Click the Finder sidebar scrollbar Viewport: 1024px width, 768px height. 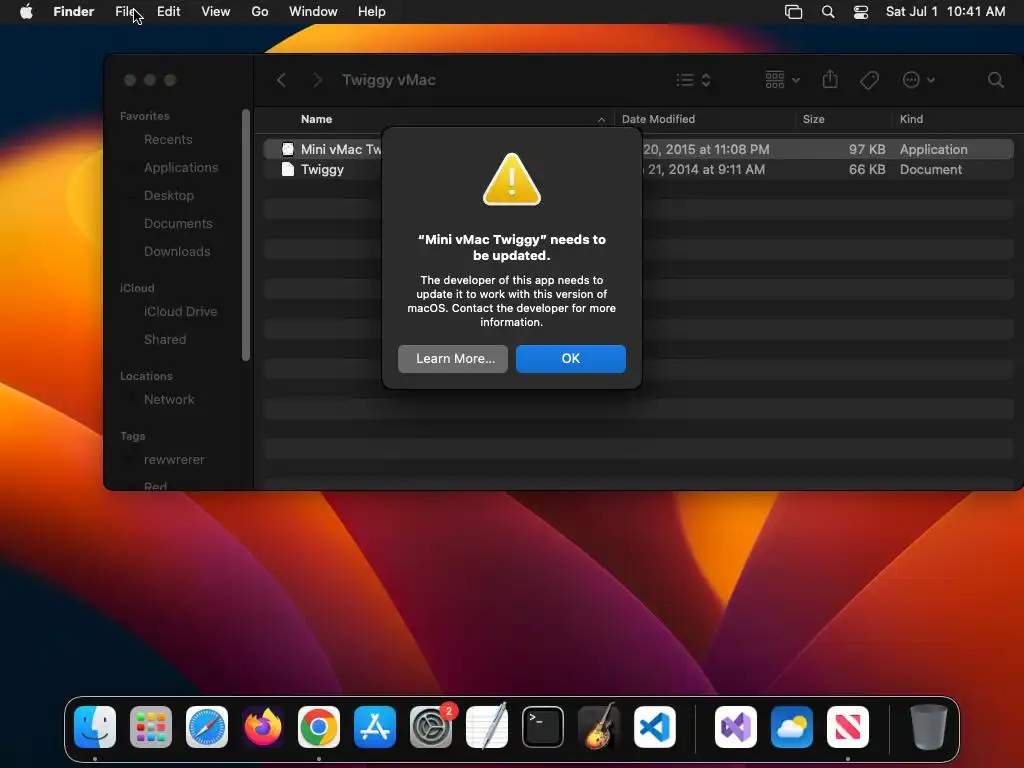click(246, 235)
